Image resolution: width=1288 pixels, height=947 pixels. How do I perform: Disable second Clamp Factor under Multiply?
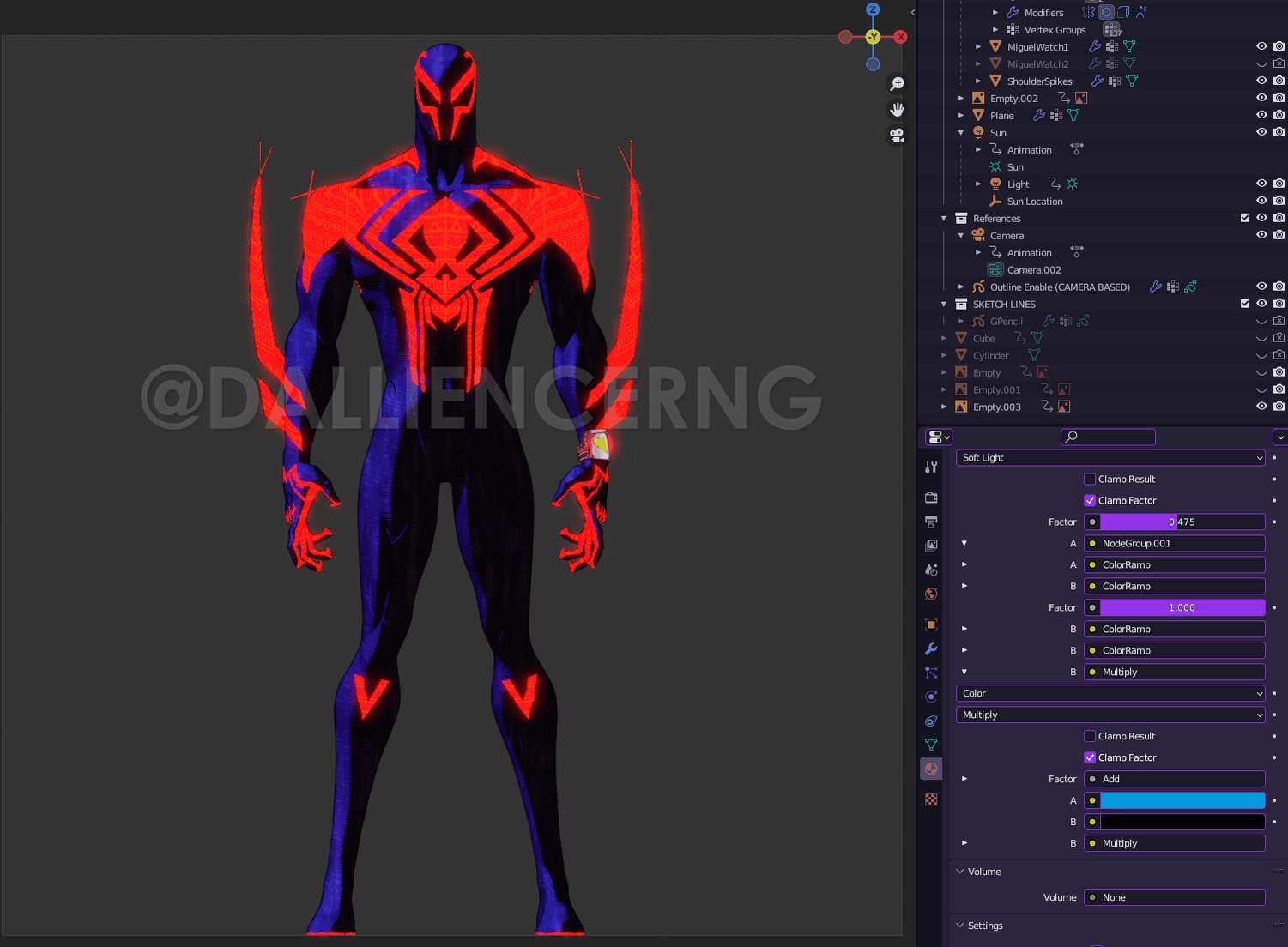click(1090, 757)
